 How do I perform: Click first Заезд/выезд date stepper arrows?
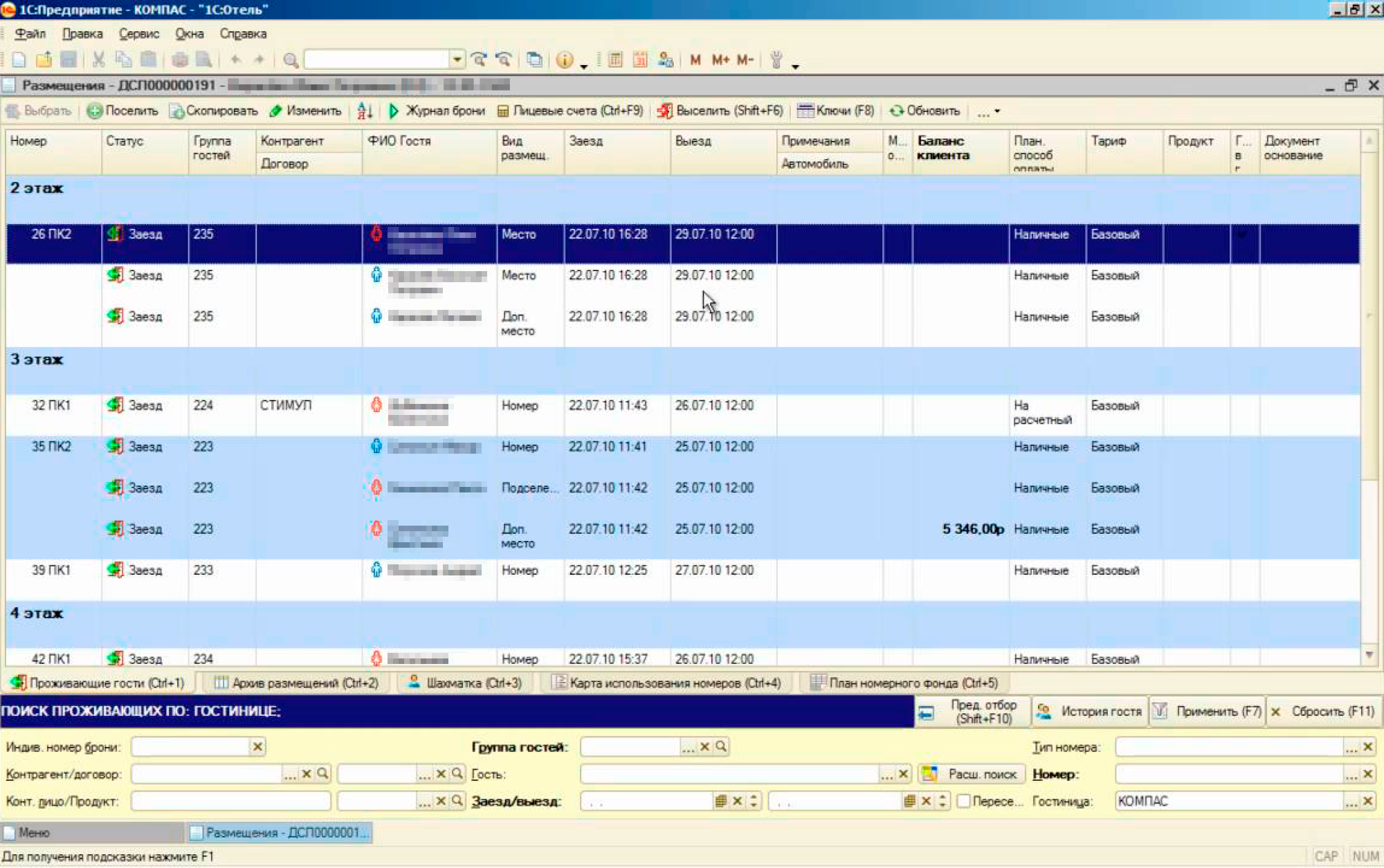click(x=754, y=802)
